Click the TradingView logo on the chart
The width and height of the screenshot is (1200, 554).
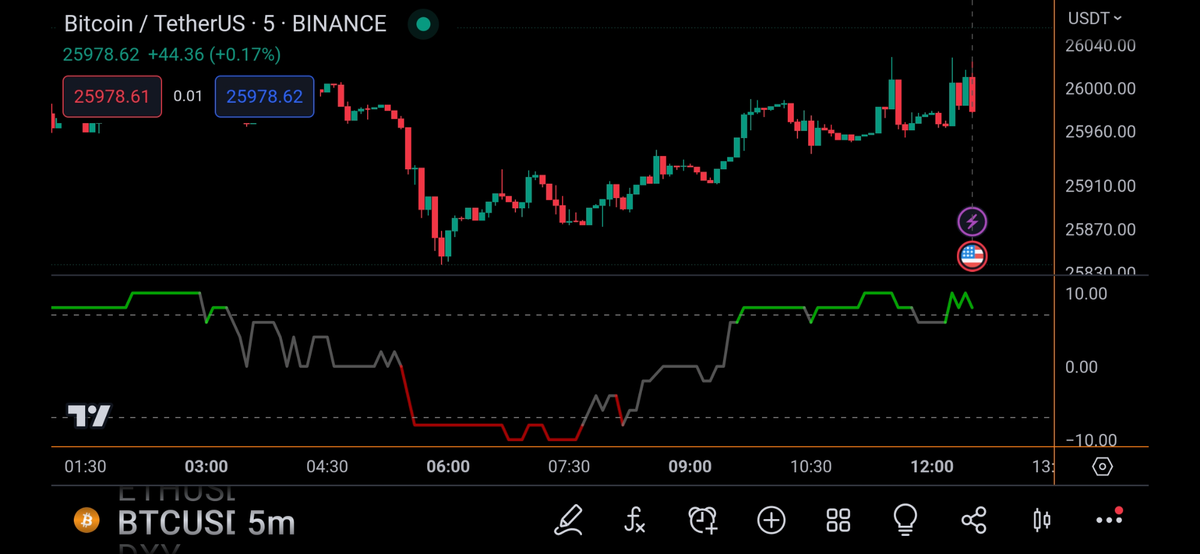tap(89, 417)
